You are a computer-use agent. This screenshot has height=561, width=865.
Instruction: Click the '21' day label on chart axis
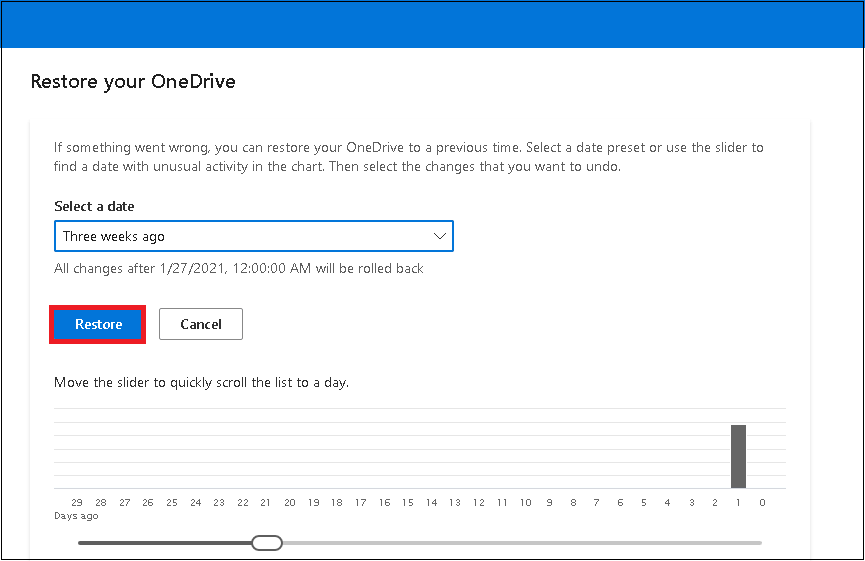tap(265, 503)
